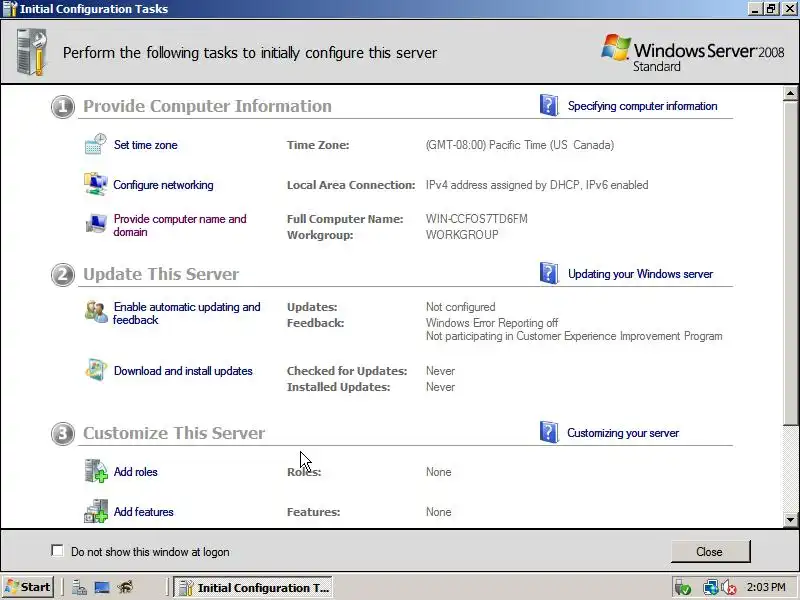Viewport: 800px width, 600px height.
Task: Click Customize This Server section heading
Action: coord(173,433)
